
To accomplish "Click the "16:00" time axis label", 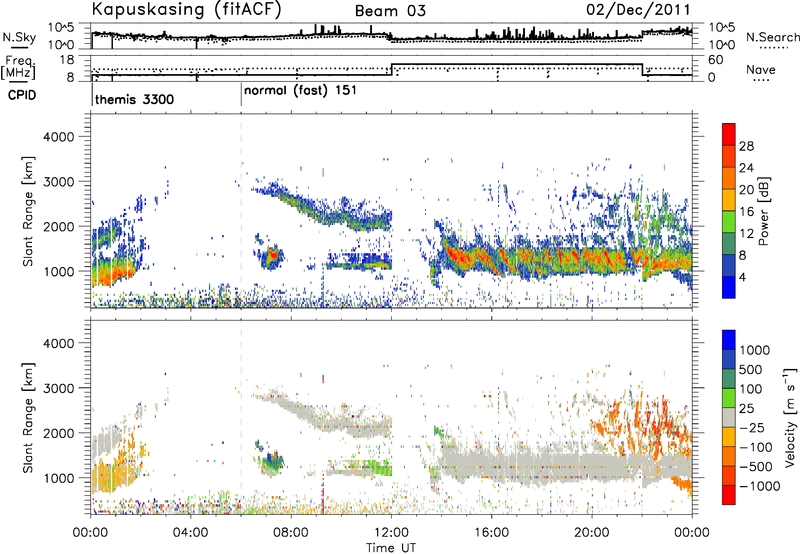I will [x=491, y=533].
